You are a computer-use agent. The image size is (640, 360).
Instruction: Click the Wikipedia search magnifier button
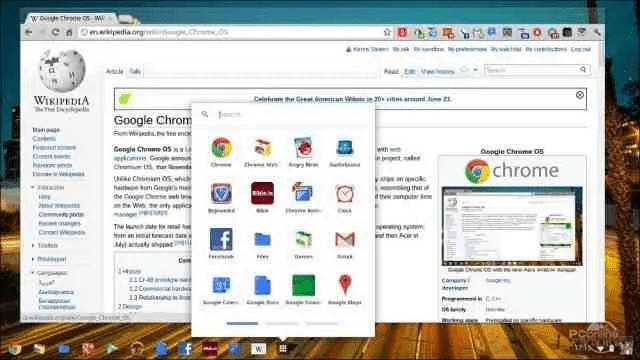[x=583, y=70]
